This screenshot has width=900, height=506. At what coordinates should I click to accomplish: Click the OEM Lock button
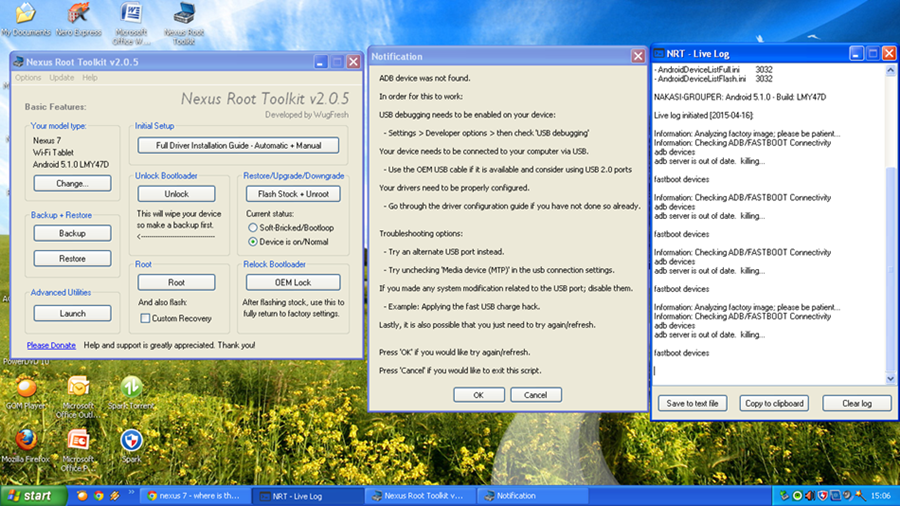(x=293, y=282)
